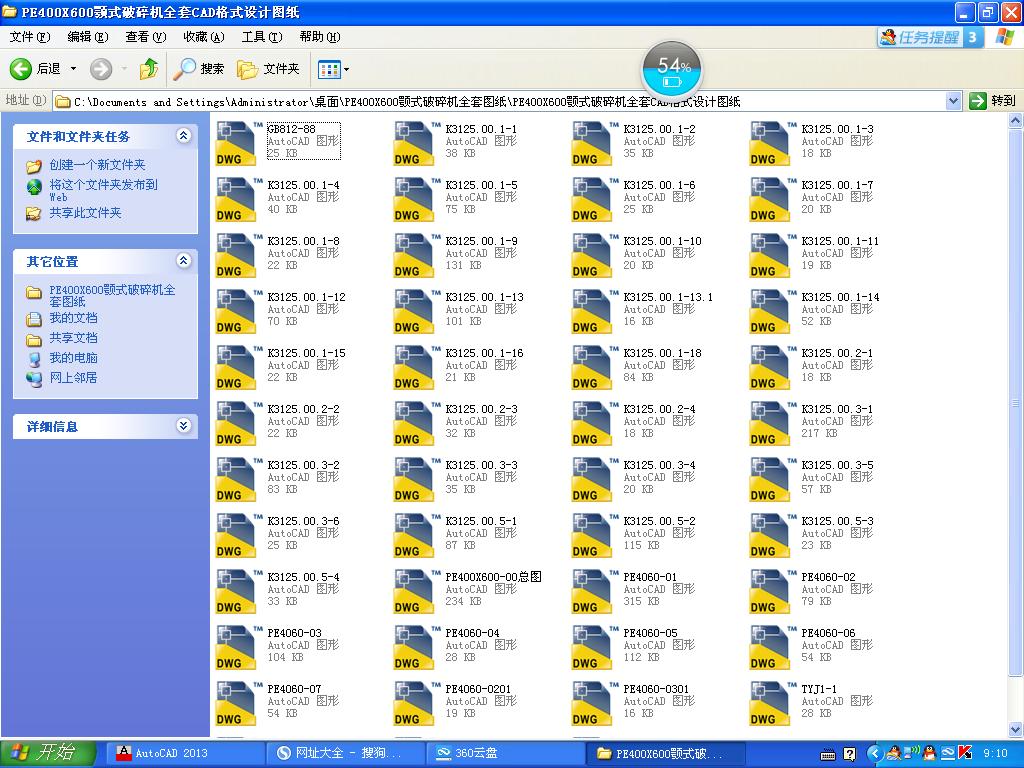Click the 任务提醒 notification badge

(930, 37)
